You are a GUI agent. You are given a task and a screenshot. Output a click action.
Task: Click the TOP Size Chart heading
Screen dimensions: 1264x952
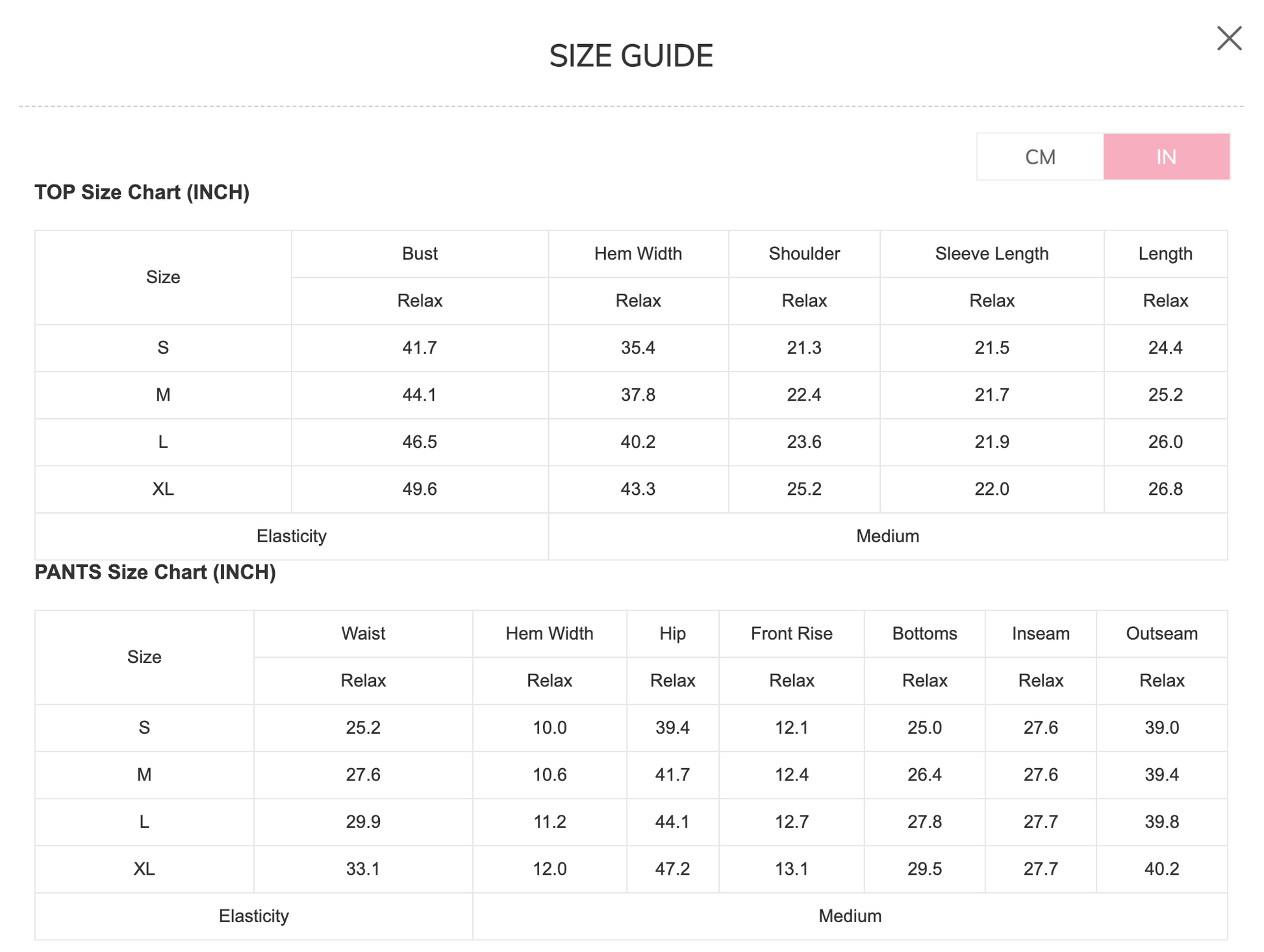click(142, 193)
